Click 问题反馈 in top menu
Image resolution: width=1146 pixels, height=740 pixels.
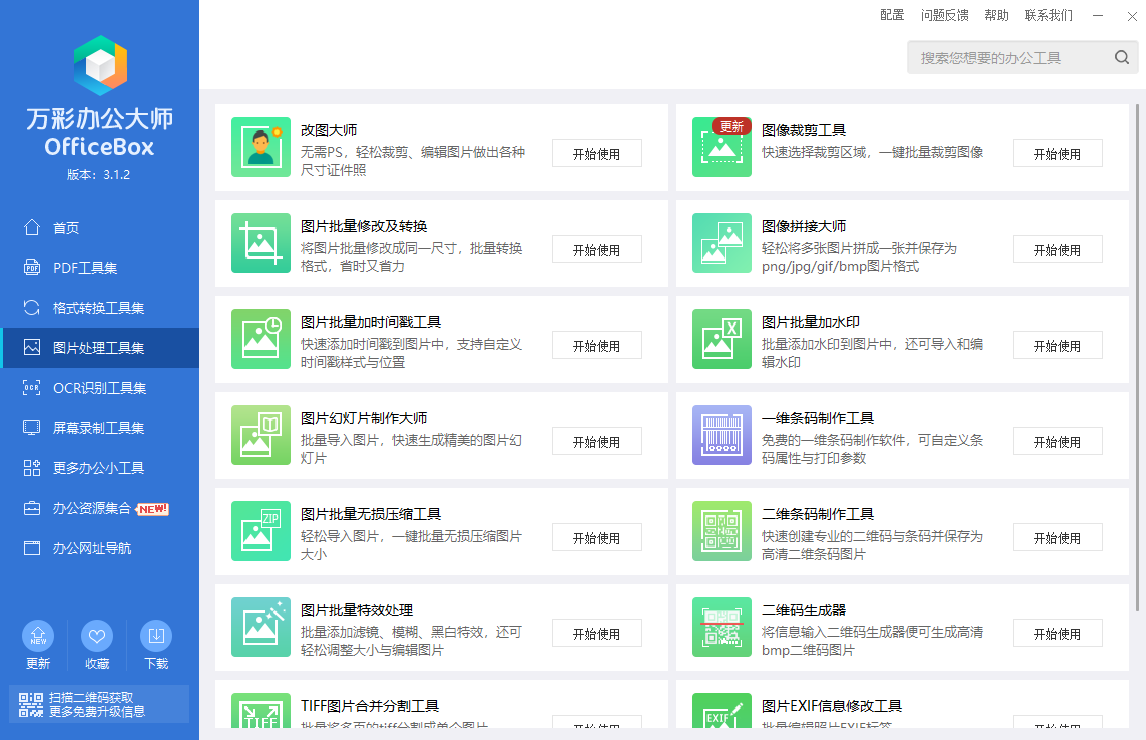(x=944, y=15)
